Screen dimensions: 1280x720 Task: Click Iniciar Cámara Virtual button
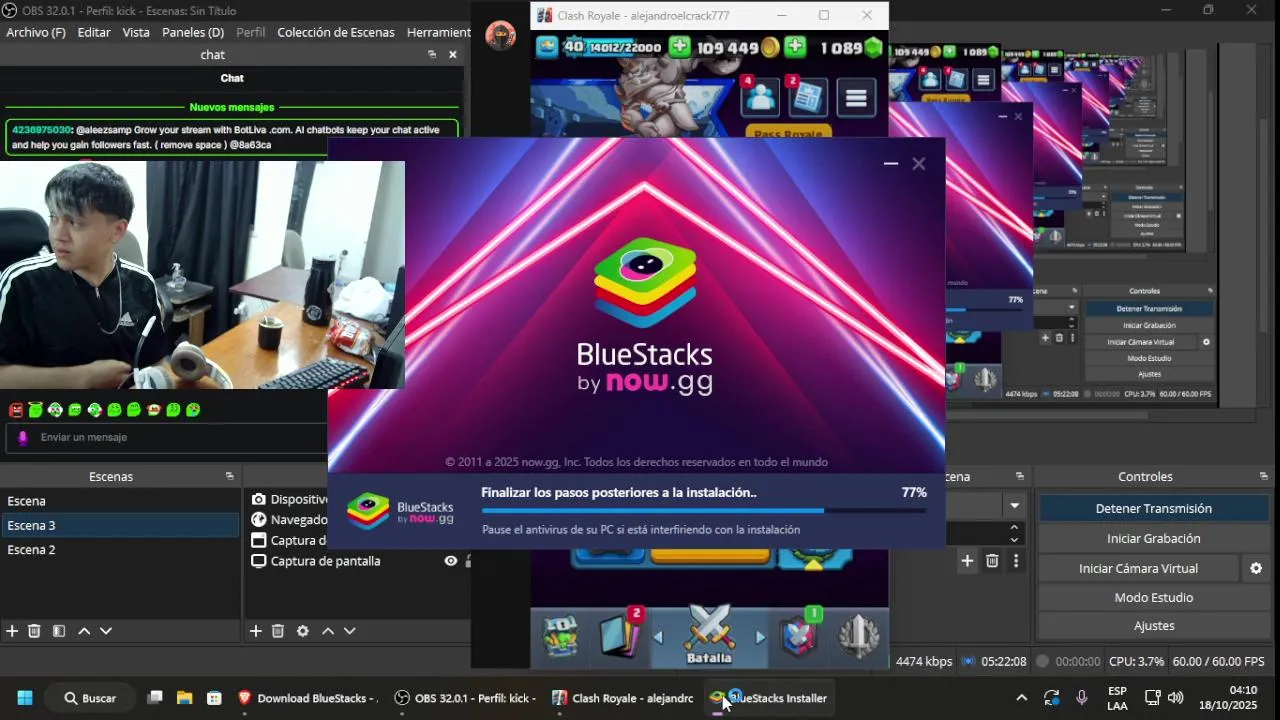pyautogui.click(x=1138, y=568)
